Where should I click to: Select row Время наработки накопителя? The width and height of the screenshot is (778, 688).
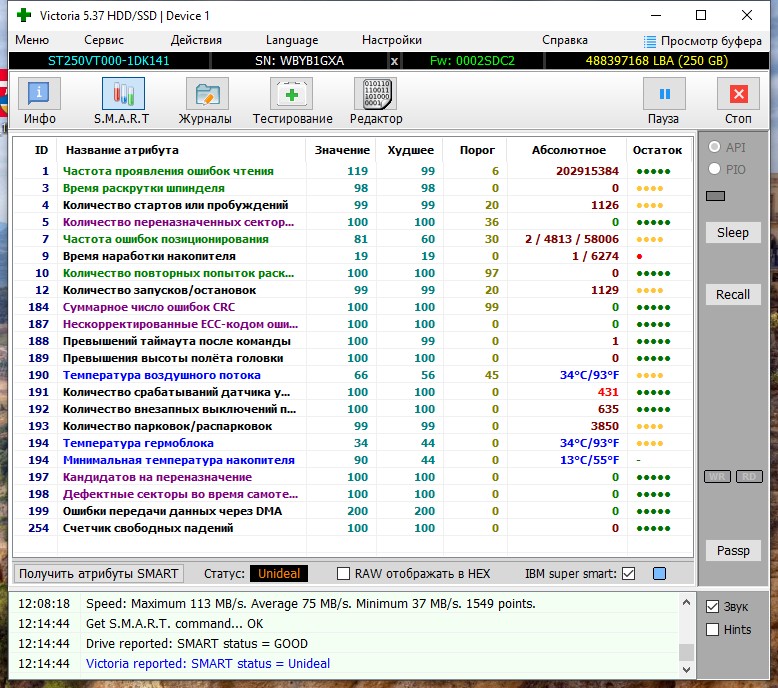pyautogui.click(x=353, y=256)
